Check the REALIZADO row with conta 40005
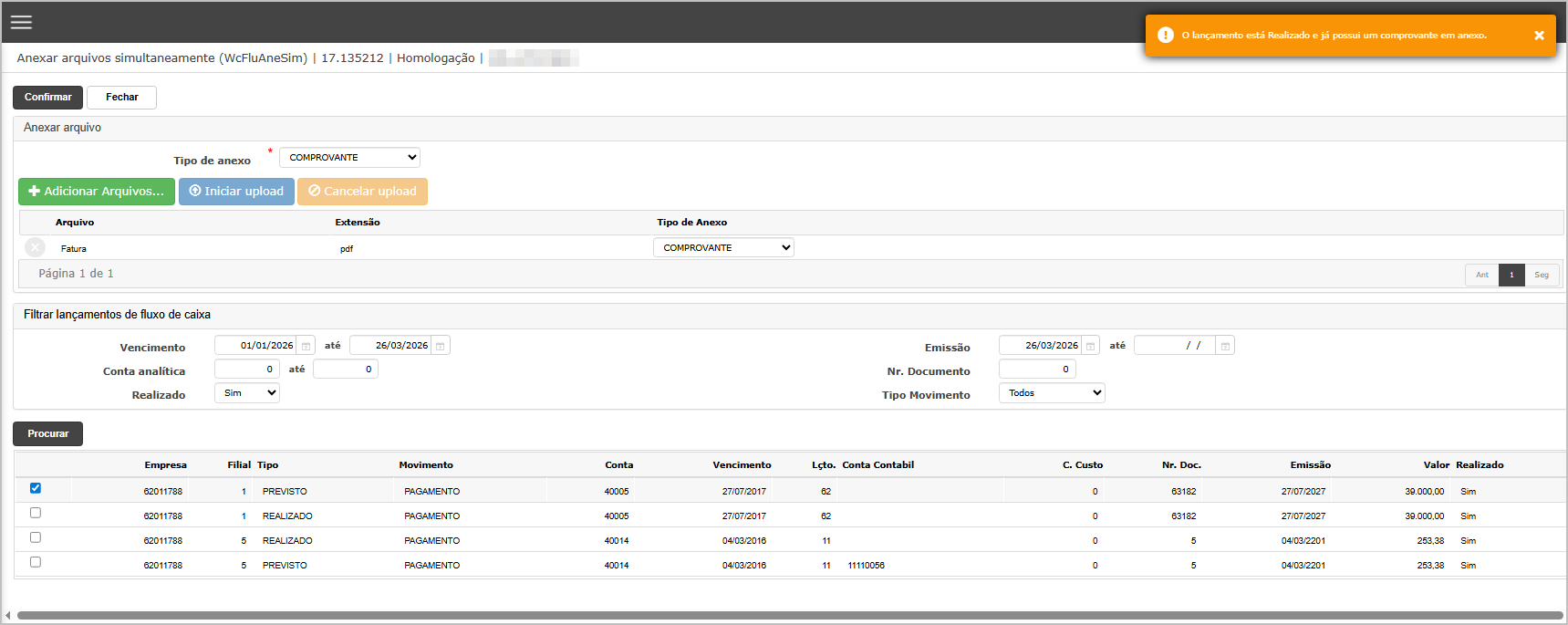Image resolution: width=1568 pixels, height=625 pixels. pyautogui.click(x=36, y=513)
